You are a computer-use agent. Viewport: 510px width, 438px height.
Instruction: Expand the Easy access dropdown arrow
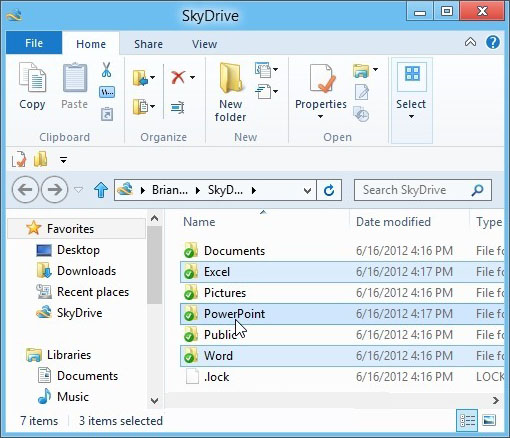click(275, 91)
